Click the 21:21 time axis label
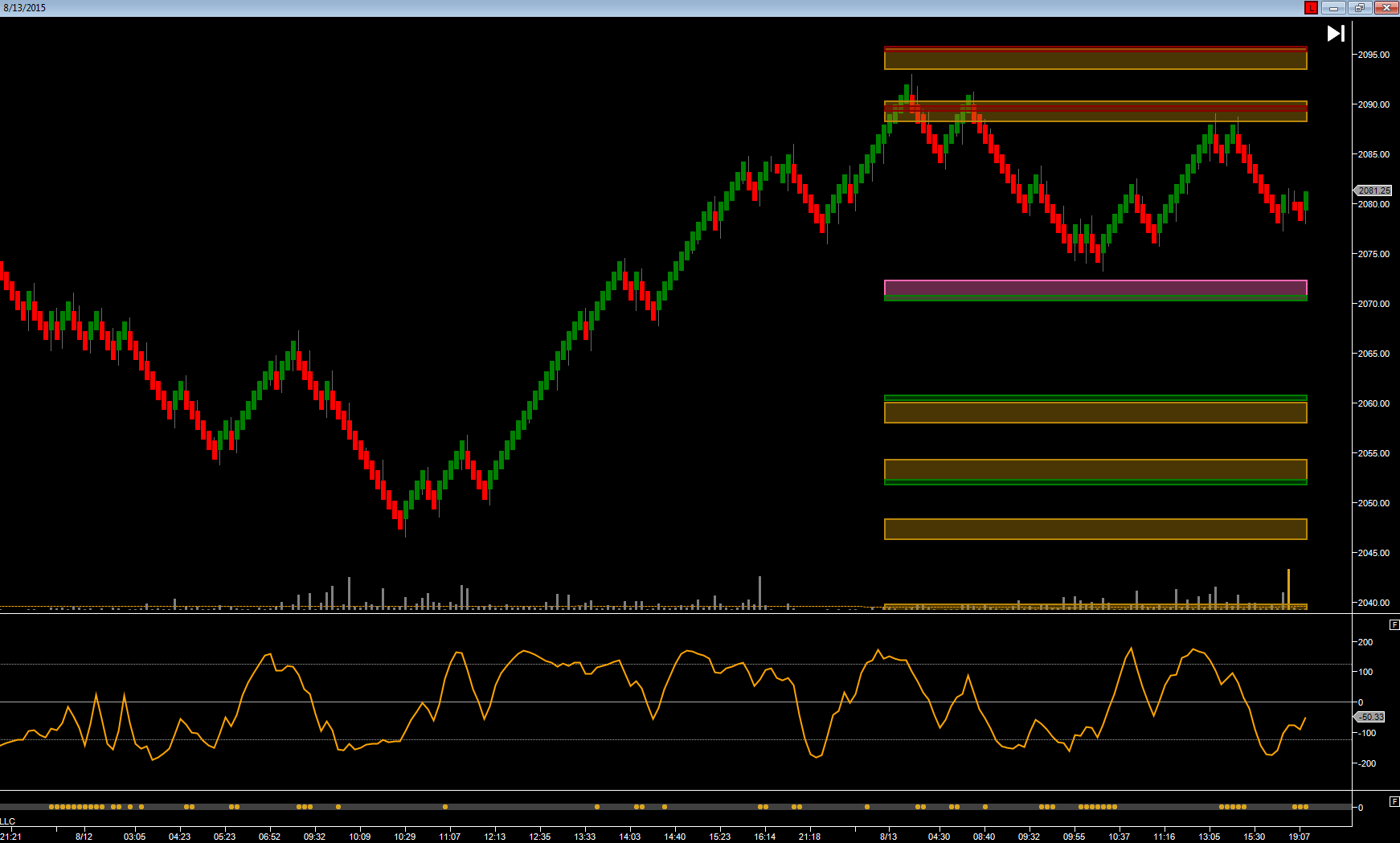Screen dimensions: 1400x843 (10, 837)
